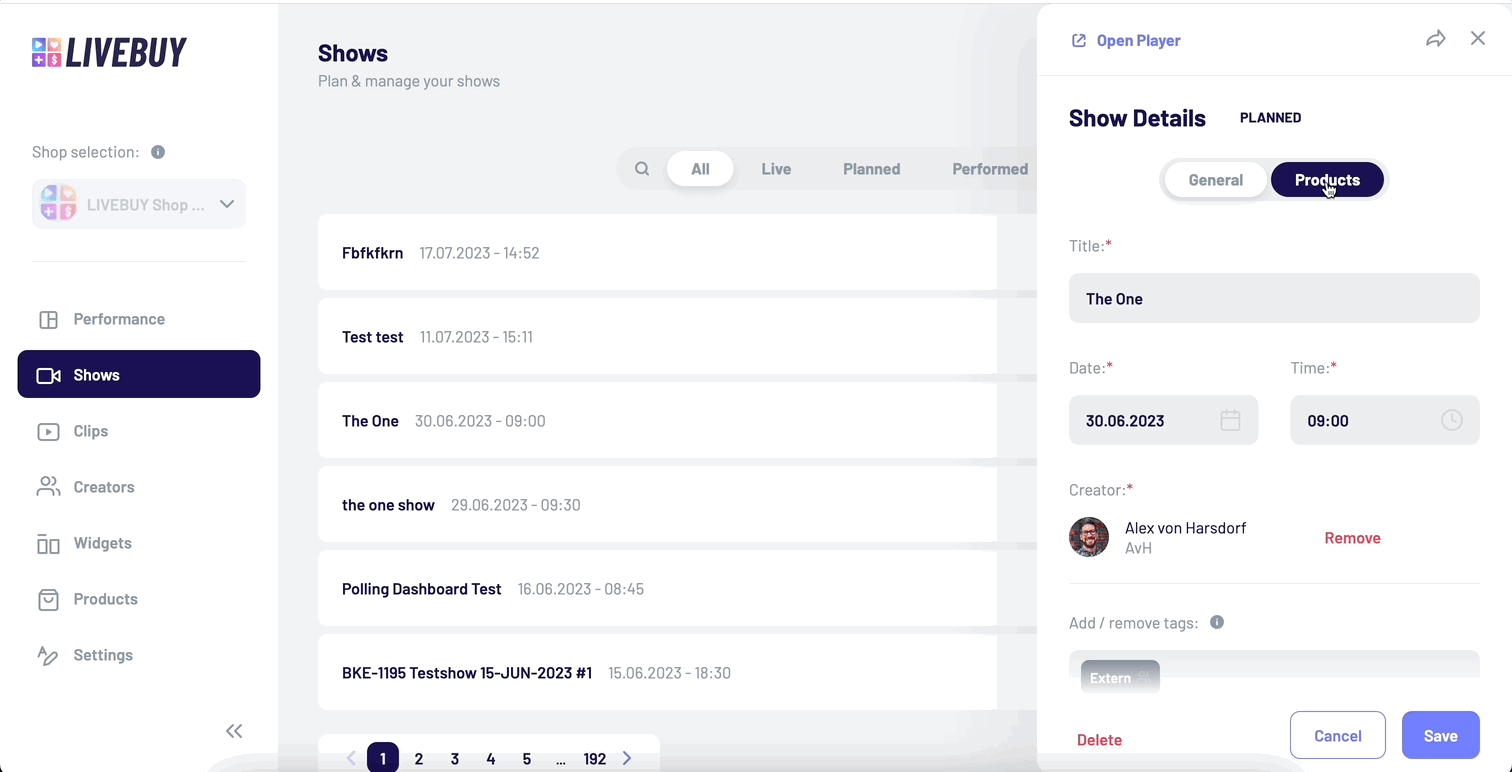Image resolution: width=1512 pixels, height=772 pixels.
Task: Click the Widgets sidebar icon
Action: pos(48,543)
